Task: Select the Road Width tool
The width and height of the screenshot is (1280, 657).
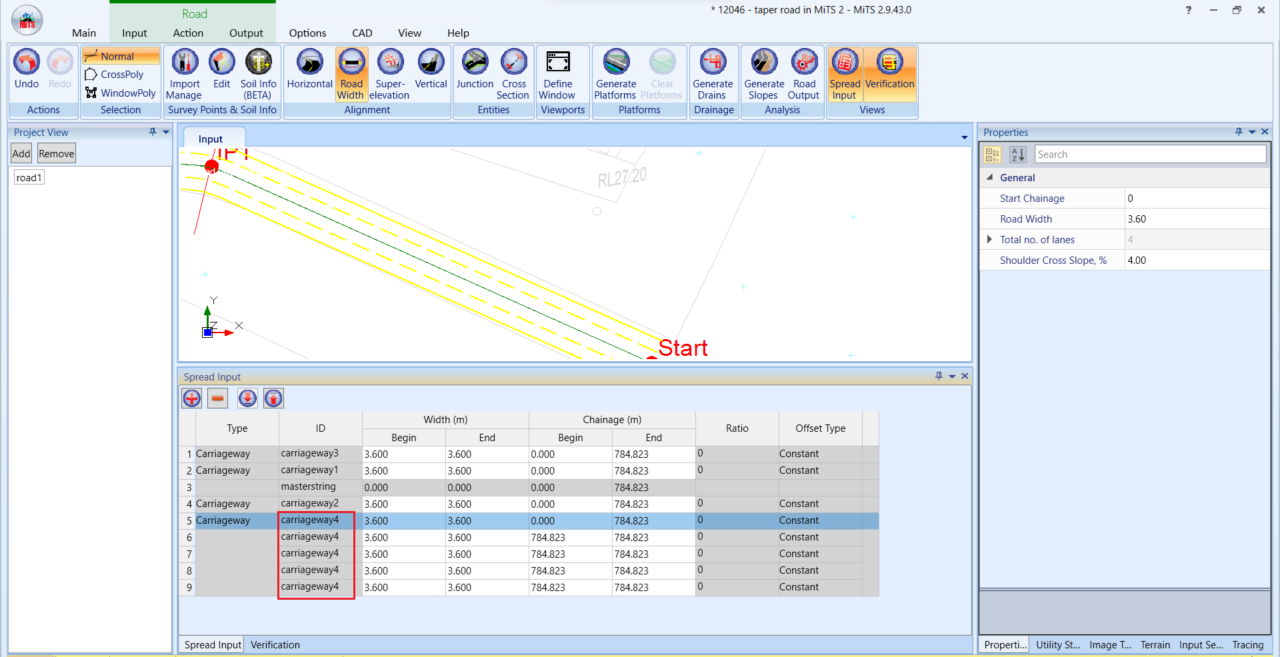Action: (351, 73)
